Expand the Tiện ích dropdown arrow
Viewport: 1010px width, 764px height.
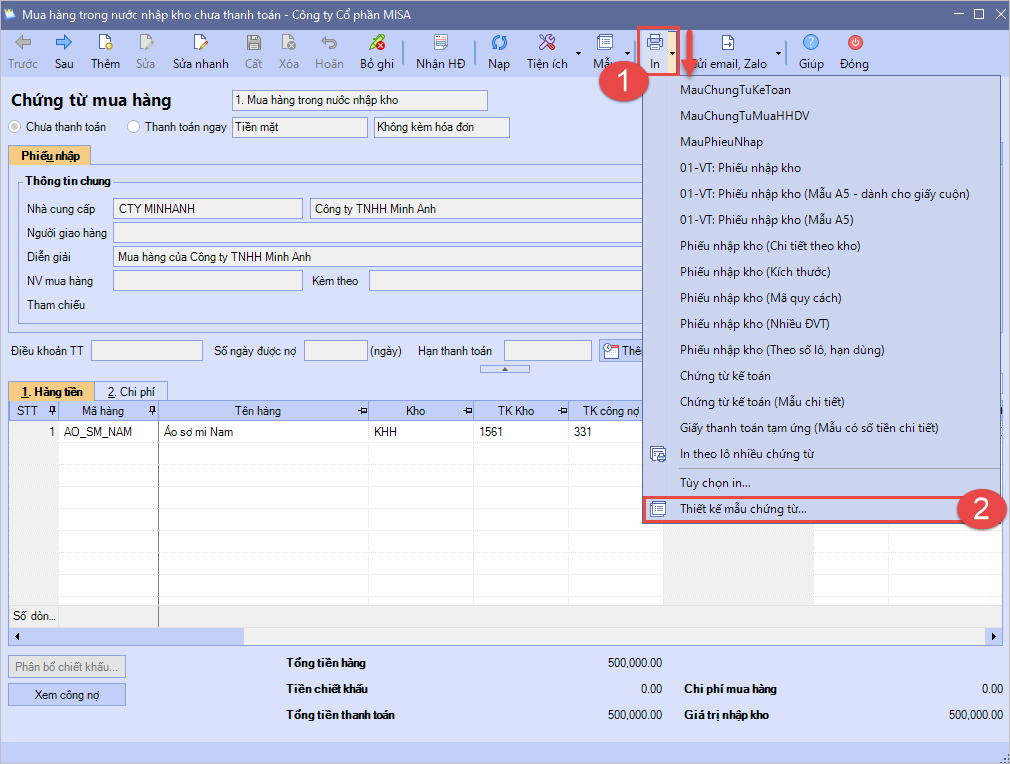pyautogui.click(x=578, y=52)
